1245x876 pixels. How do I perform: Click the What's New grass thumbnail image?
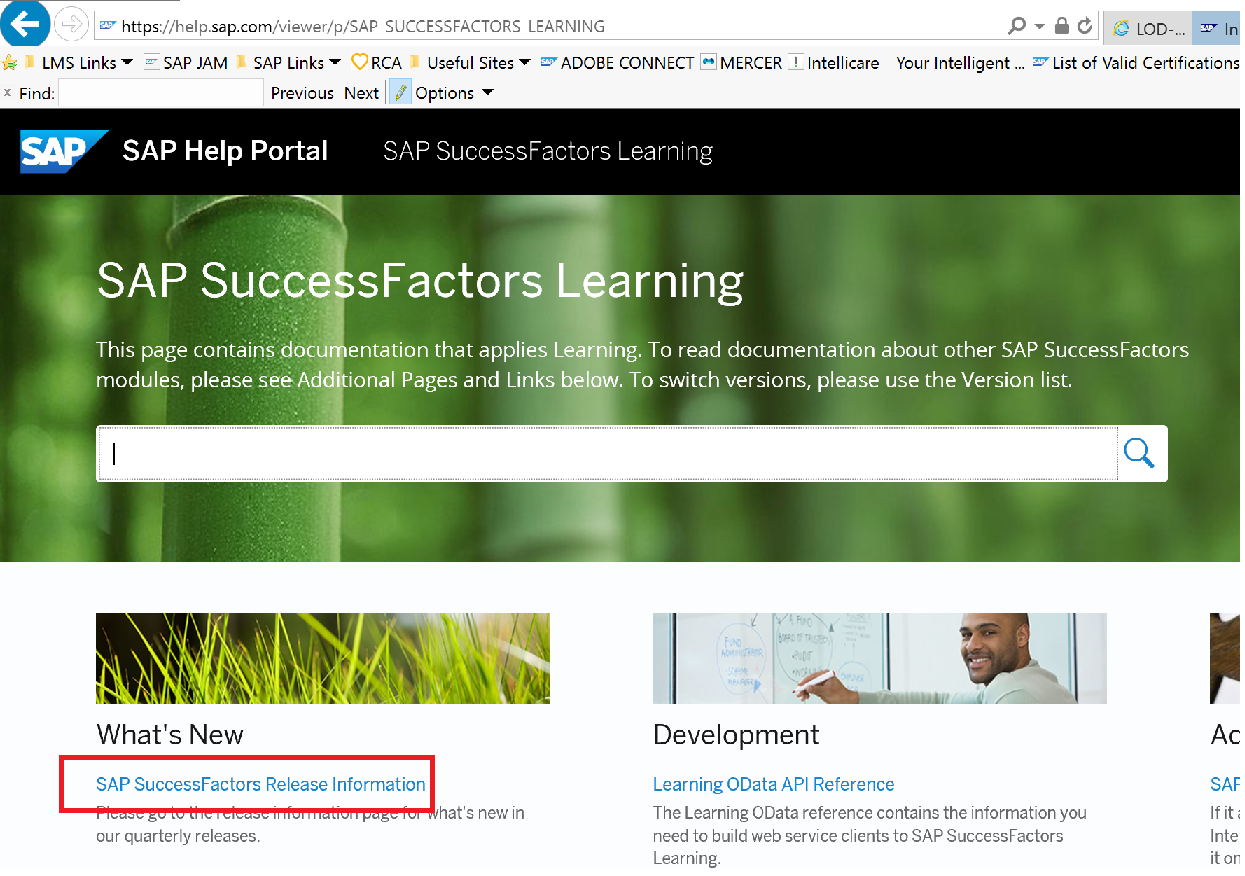tap(323, 659)
